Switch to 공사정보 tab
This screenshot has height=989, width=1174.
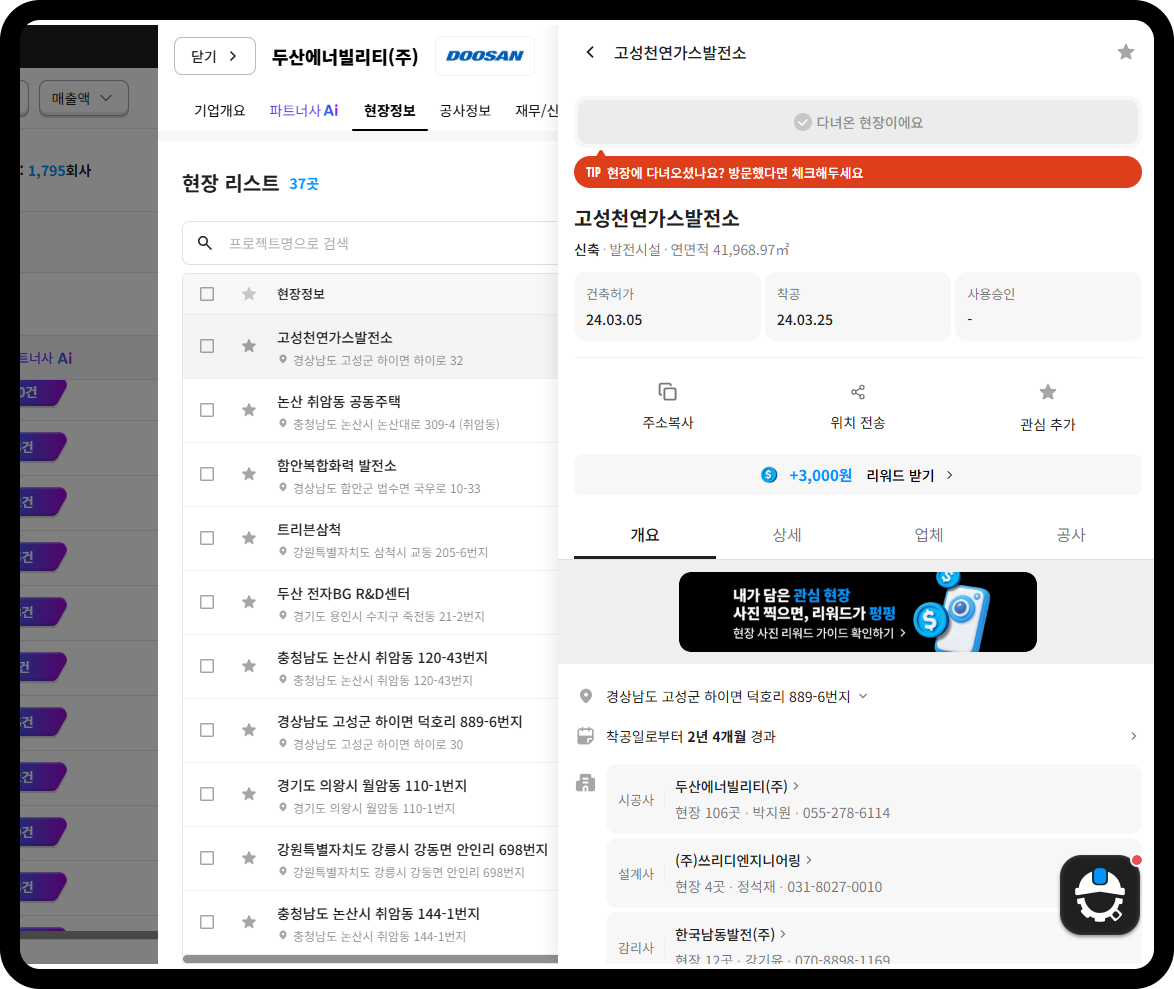[x=465, y=111]
